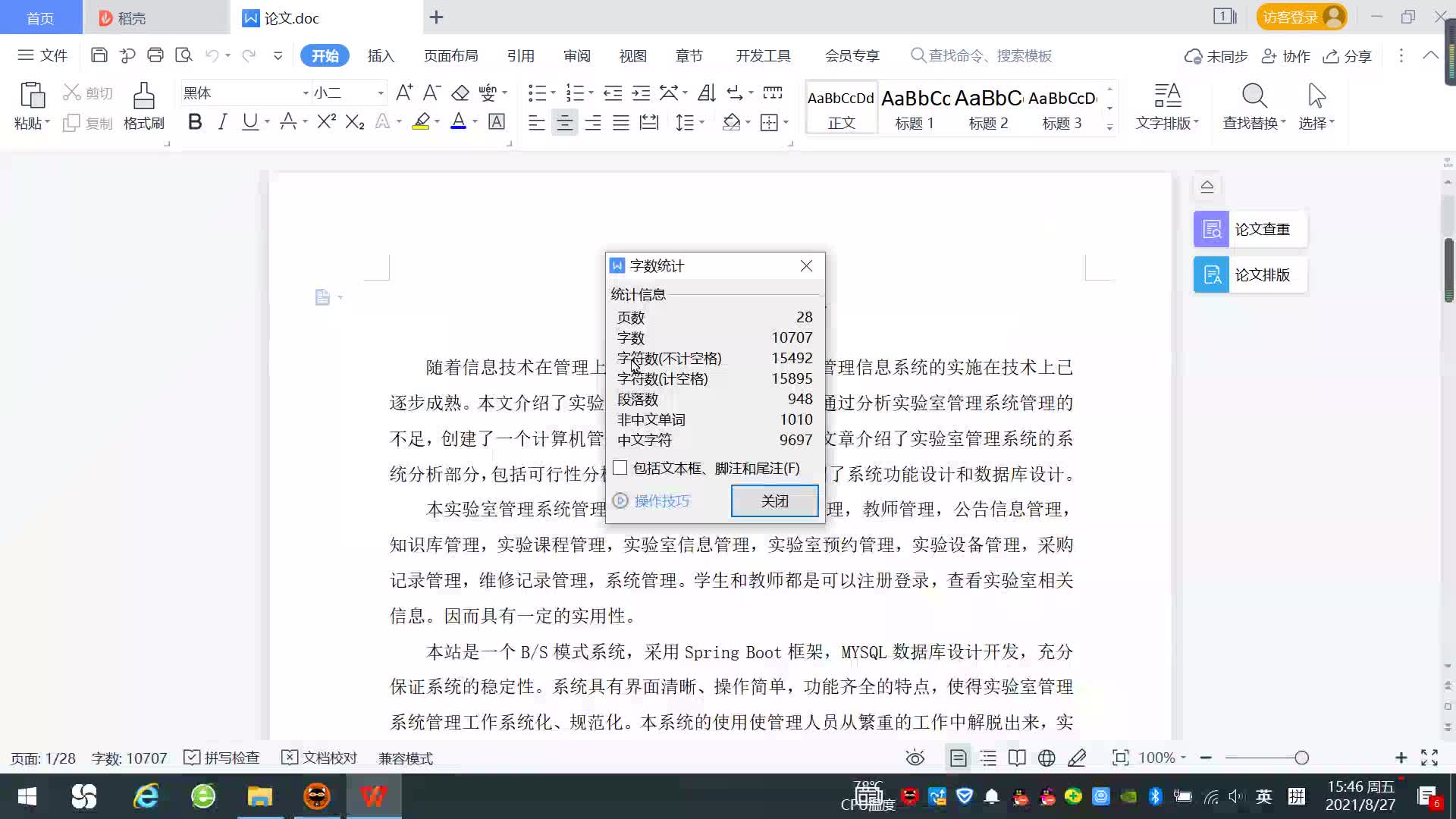
Task: Click the zoom slider handle
Action: [1302, 758]
